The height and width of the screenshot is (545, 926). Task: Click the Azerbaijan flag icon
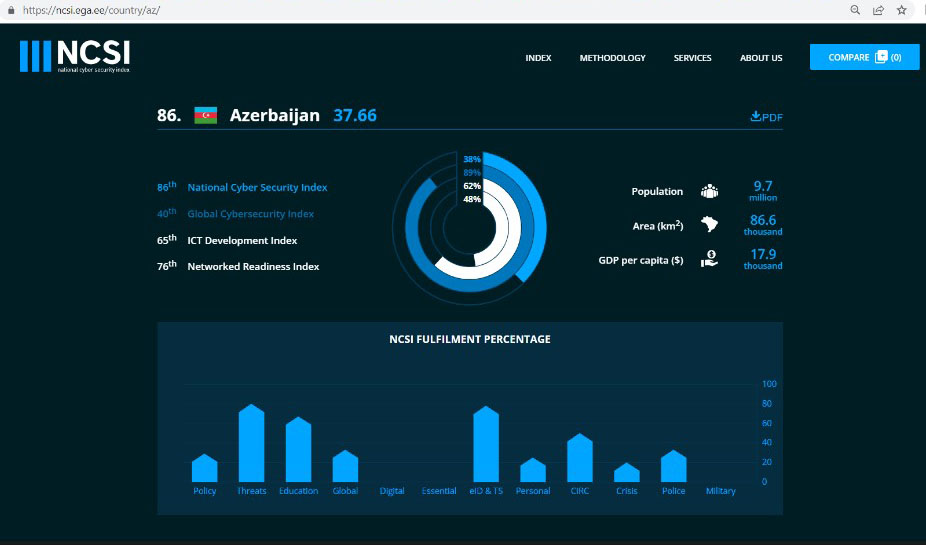coord(205,115)
